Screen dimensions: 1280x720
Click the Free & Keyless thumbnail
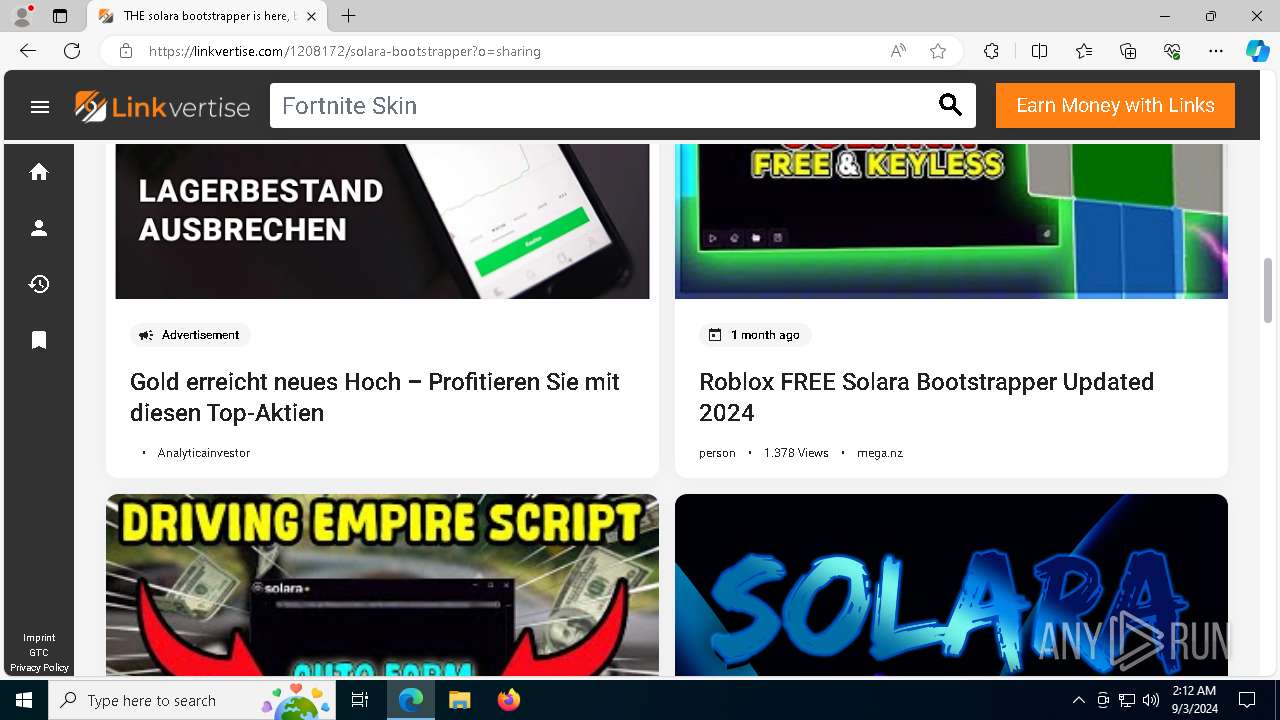coord(951,221)
